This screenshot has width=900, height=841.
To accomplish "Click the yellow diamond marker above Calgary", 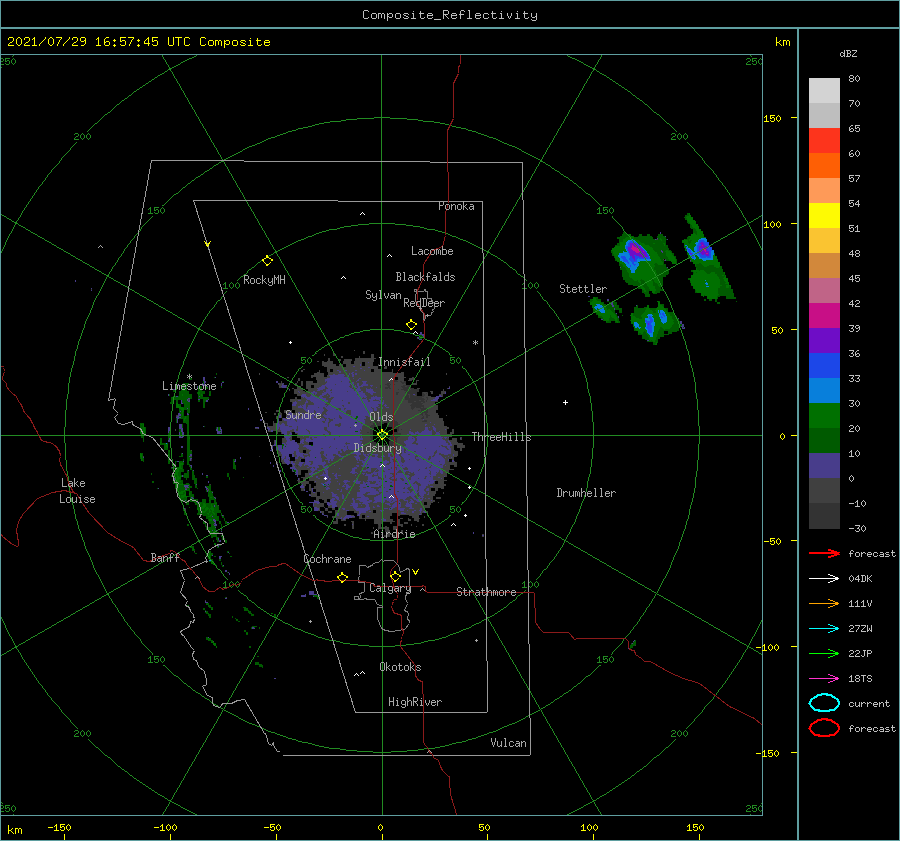I will click(x=395, y=576).
